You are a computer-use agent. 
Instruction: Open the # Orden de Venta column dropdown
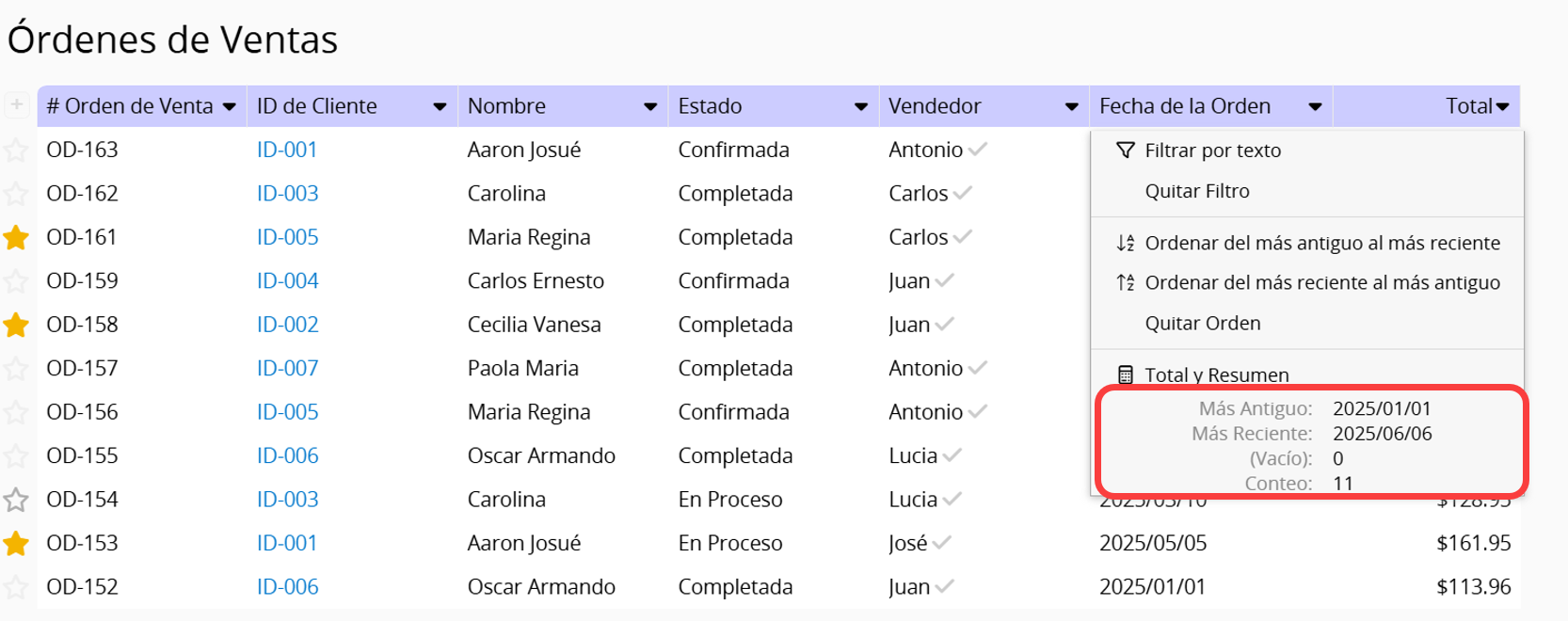229,107
